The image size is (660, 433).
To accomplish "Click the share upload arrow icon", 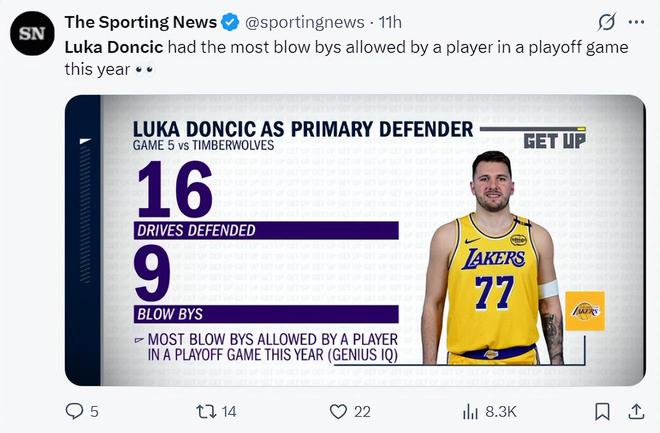I will pyautogui.click(x=635, y=411).
